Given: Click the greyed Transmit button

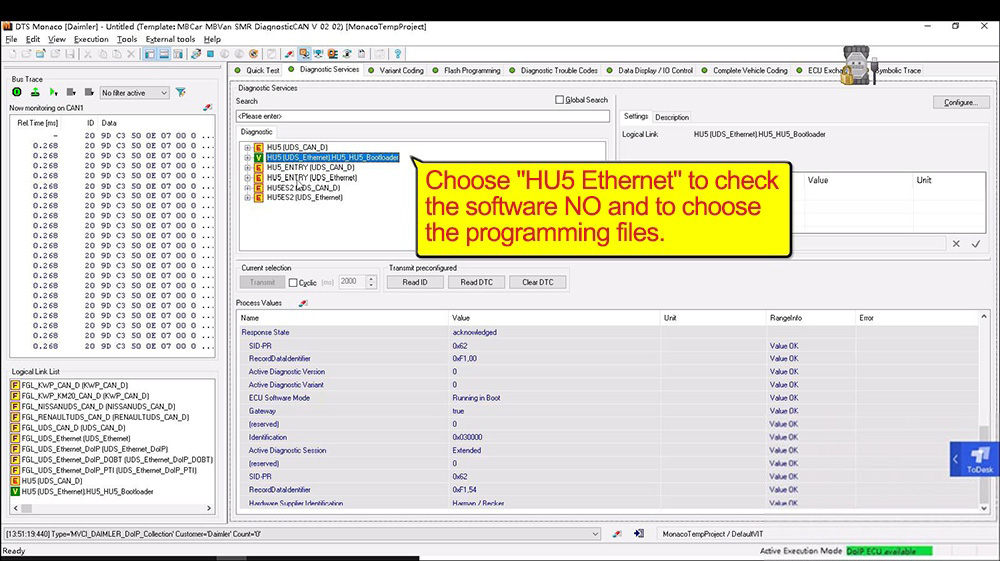Looking at the screenshot, I should (x=262, y=282).
